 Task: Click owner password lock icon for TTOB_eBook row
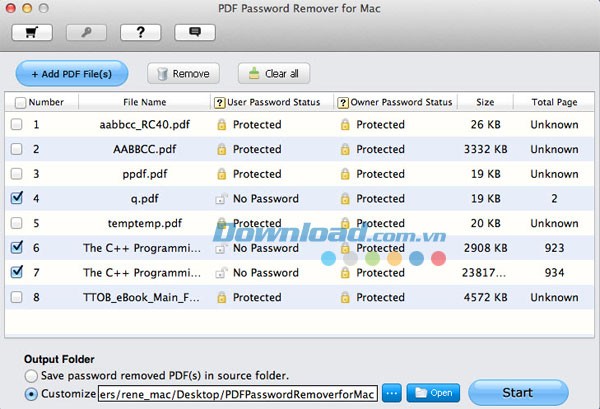pos(345,297)
